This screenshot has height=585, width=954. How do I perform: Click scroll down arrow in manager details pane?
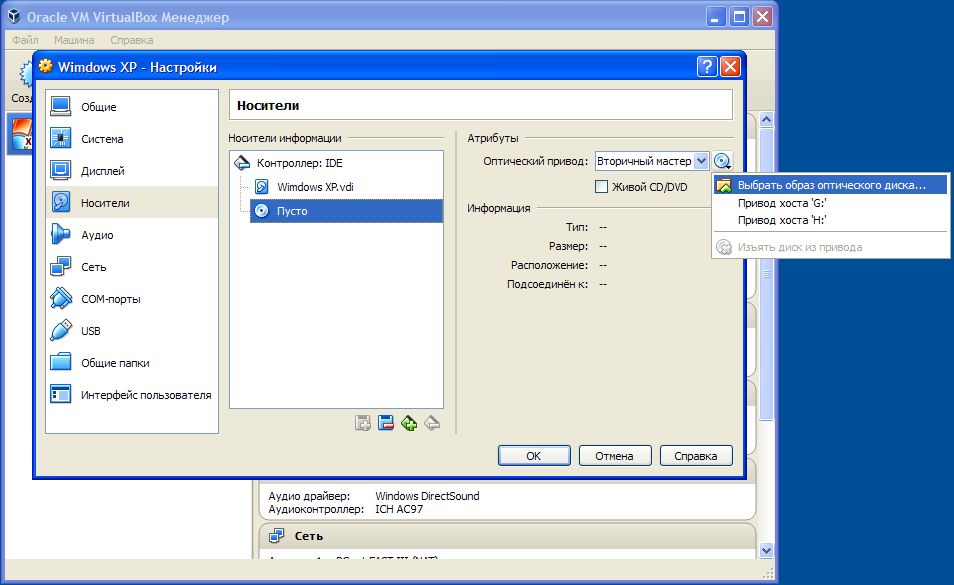[x=767, y=550]
